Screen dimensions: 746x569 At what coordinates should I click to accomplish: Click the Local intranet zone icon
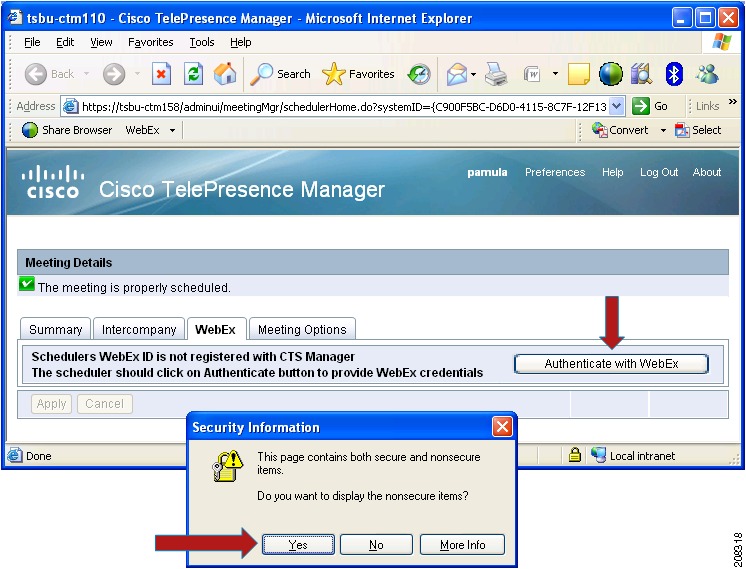point(598,455)
